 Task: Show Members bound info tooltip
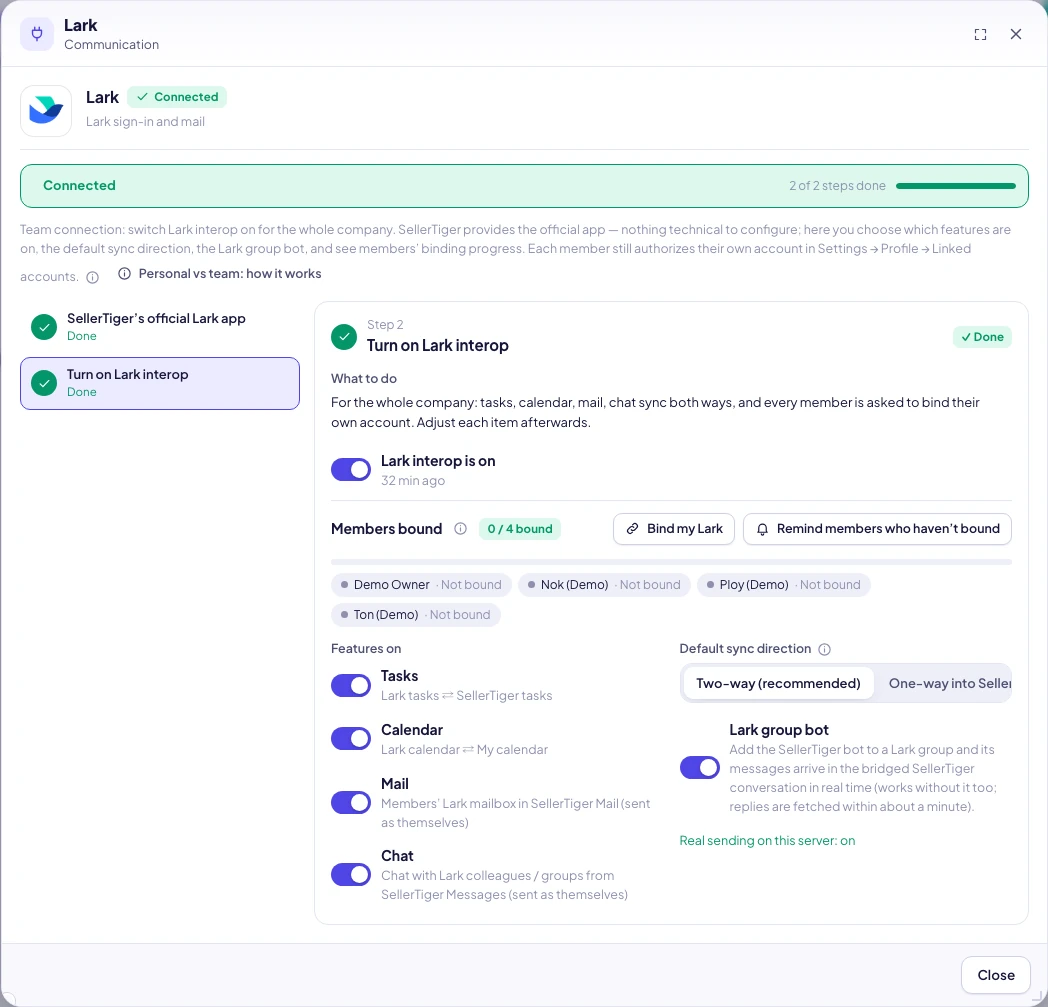[x=461, y=529]
